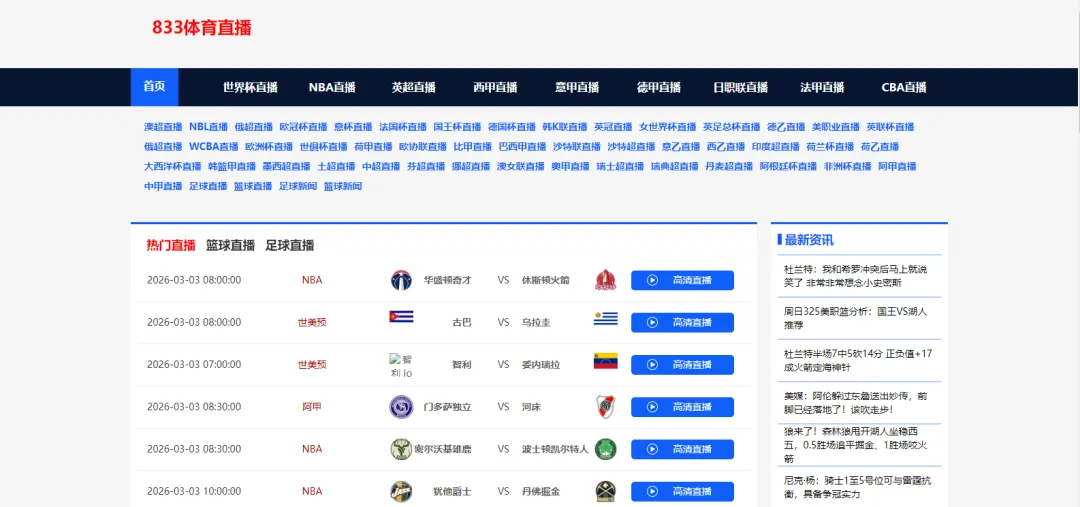Open 日职联直播 navigation item
Image resolution: width=1080 pixels, height=507 pixels.
click(740, 87)
